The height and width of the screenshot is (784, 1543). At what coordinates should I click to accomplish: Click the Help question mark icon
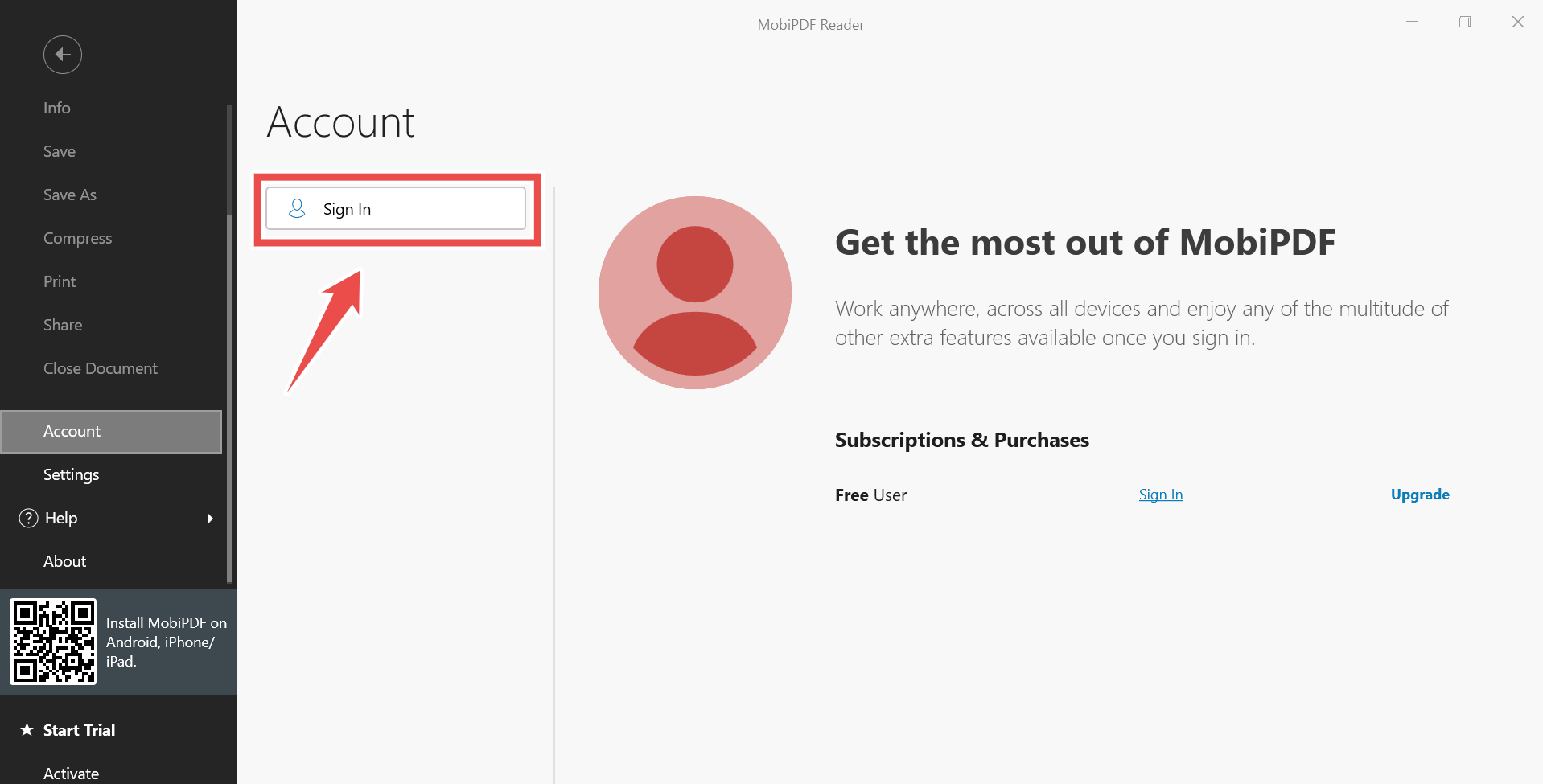pyautogui.click(x=28, y=518)
